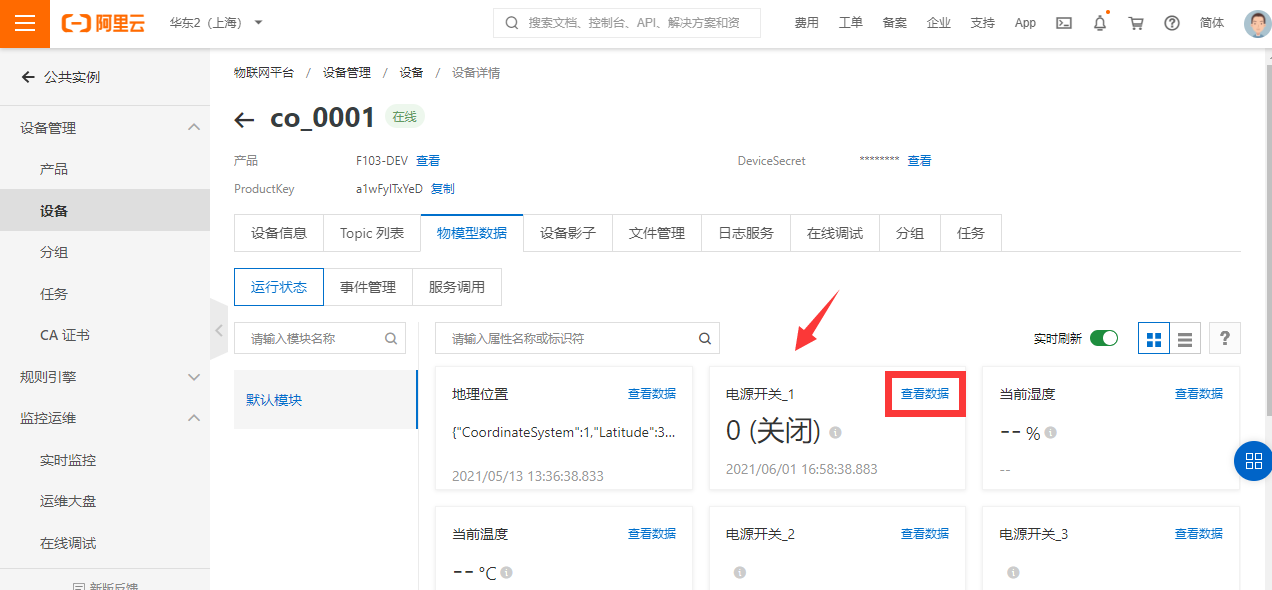Collapse the 监控运维 sidebar section
This screenshot has width=1272, height=590.
point(105,418)
